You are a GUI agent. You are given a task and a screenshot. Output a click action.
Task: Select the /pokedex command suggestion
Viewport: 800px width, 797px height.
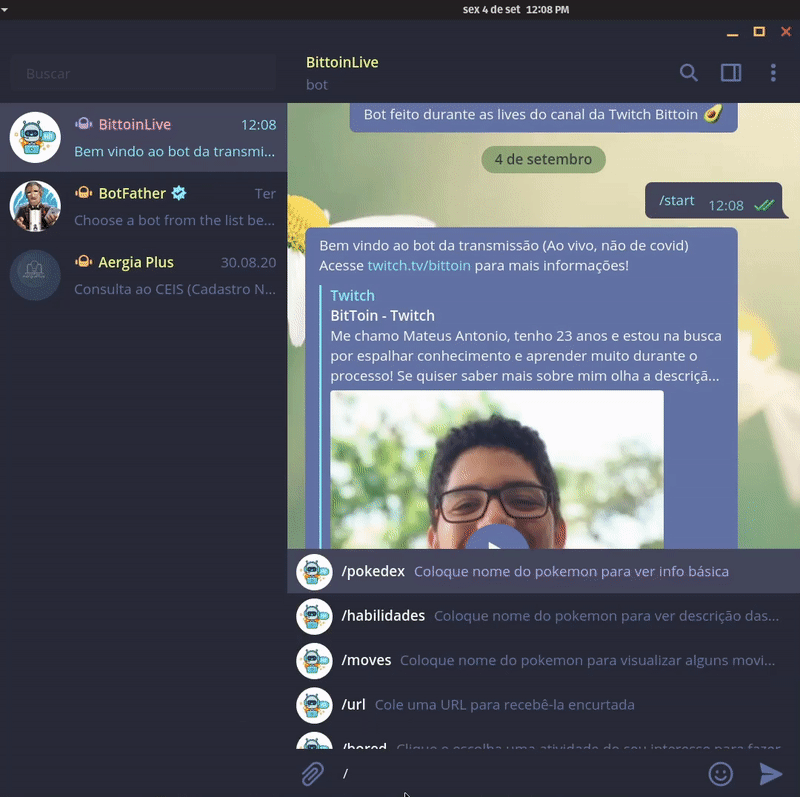543,571
